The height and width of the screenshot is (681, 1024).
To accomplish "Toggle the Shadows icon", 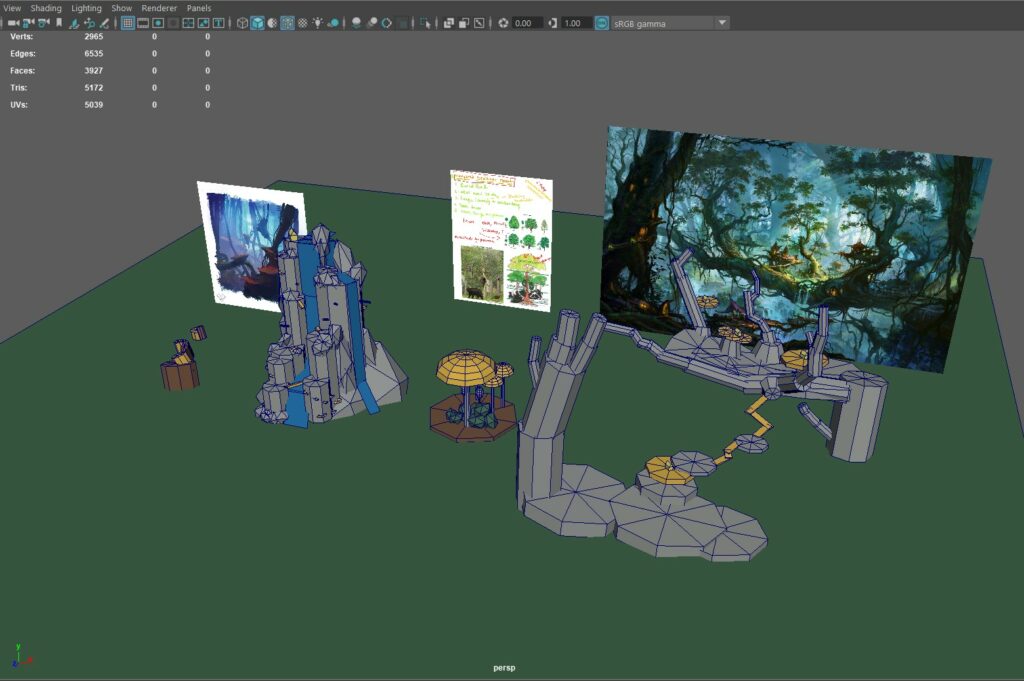I will point(333,23).
